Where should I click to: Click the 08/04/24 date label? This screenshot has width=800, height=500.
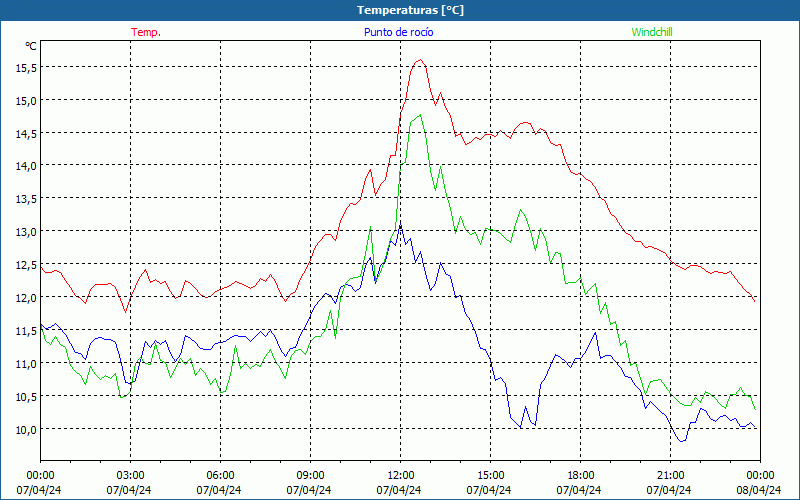tap(759, 490)
